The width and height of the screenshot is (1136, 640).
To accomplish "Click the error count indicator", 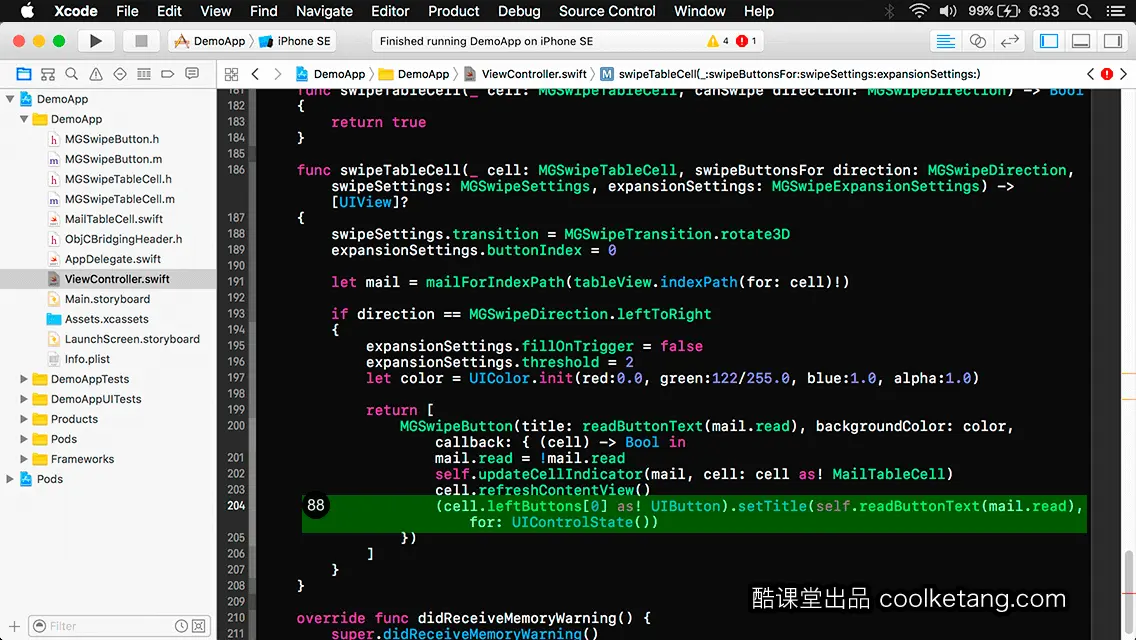I will click(x=746, y=41).
